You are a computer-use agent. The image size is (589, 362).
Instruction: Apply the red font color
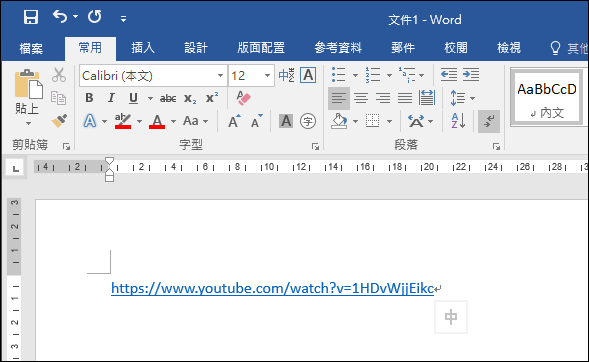[157, 121]
